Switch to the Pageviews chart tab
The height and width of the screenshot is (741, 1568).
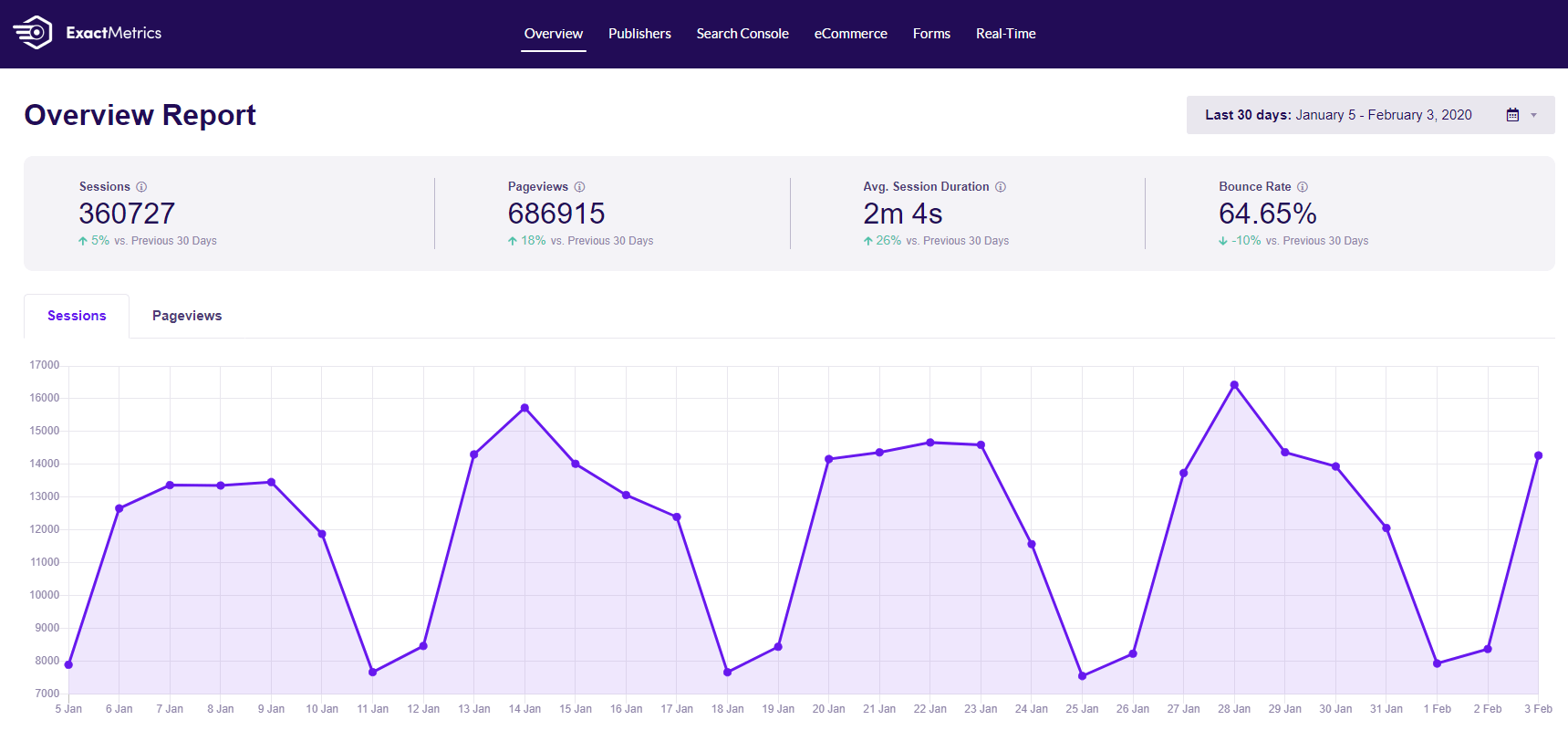[187, 316]
